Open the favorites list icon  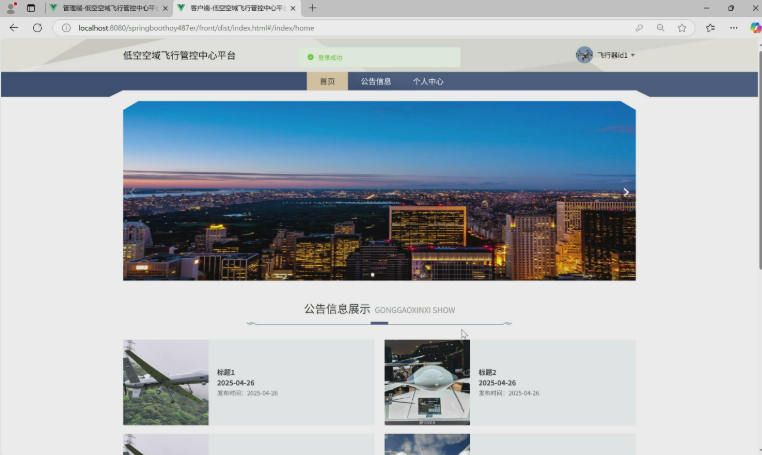(710, 28)
